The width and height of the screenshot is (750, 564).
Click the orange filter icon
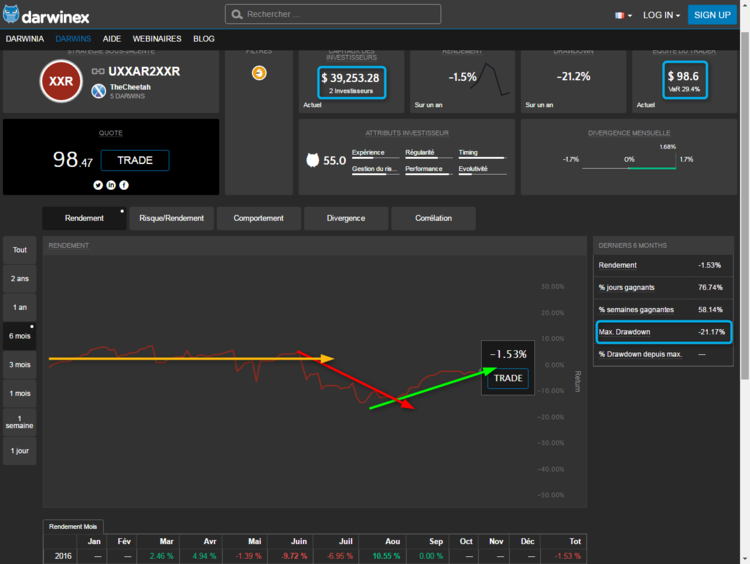(x=259, y=73)
